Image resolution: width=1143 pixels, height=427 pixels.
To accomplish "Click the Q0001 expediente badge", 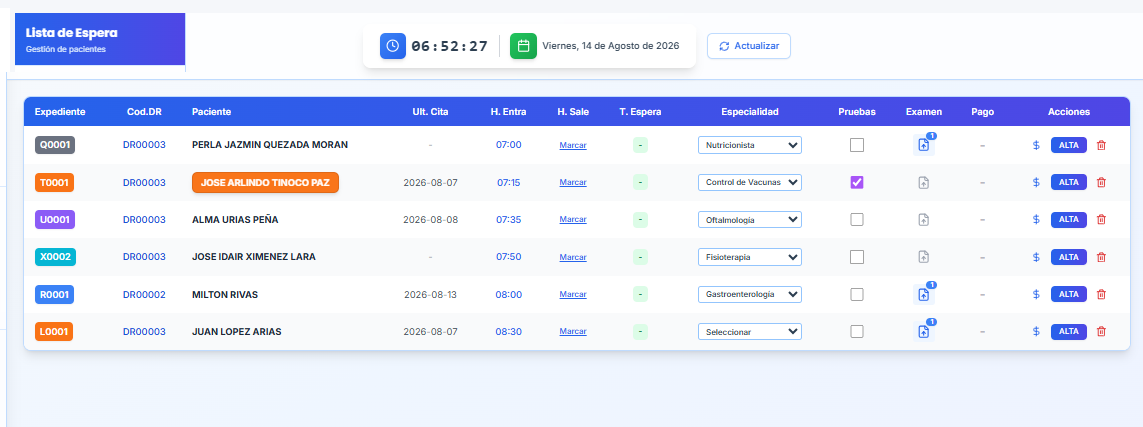I will (x=55, y=145).
